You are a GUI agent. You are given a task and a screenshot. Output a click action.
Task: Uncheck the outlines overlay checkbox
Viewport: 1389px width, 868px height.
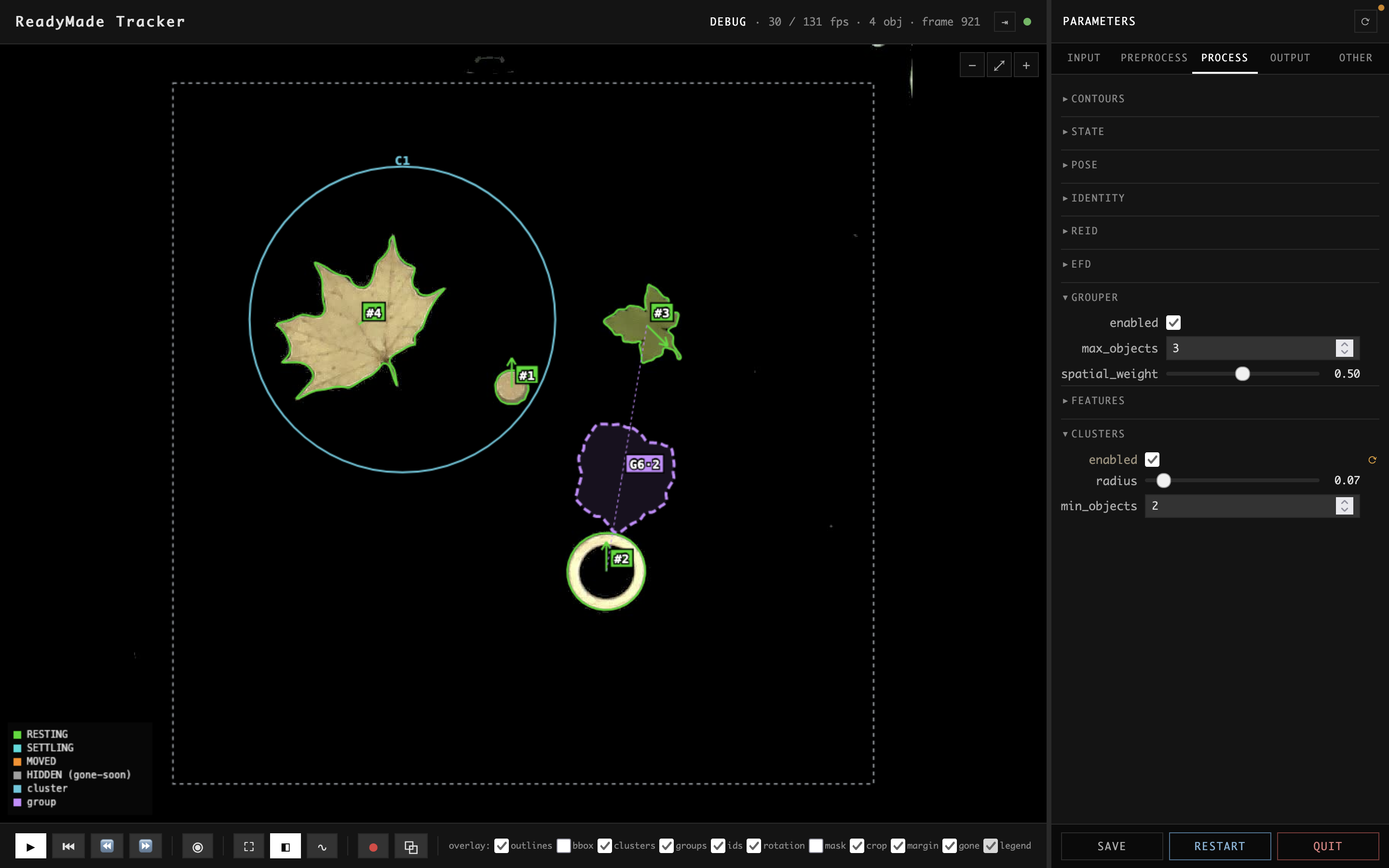point(502,846)
